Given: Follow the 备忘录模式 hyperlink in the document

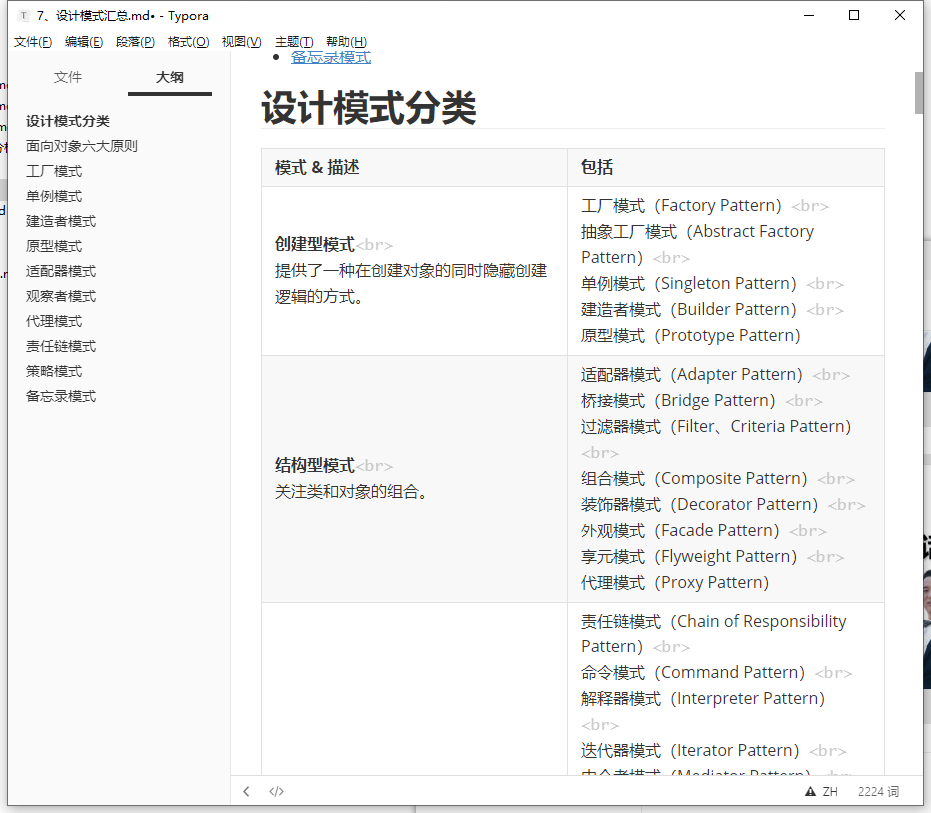Looking at the screenshot, I should click(x=331, y=57).
